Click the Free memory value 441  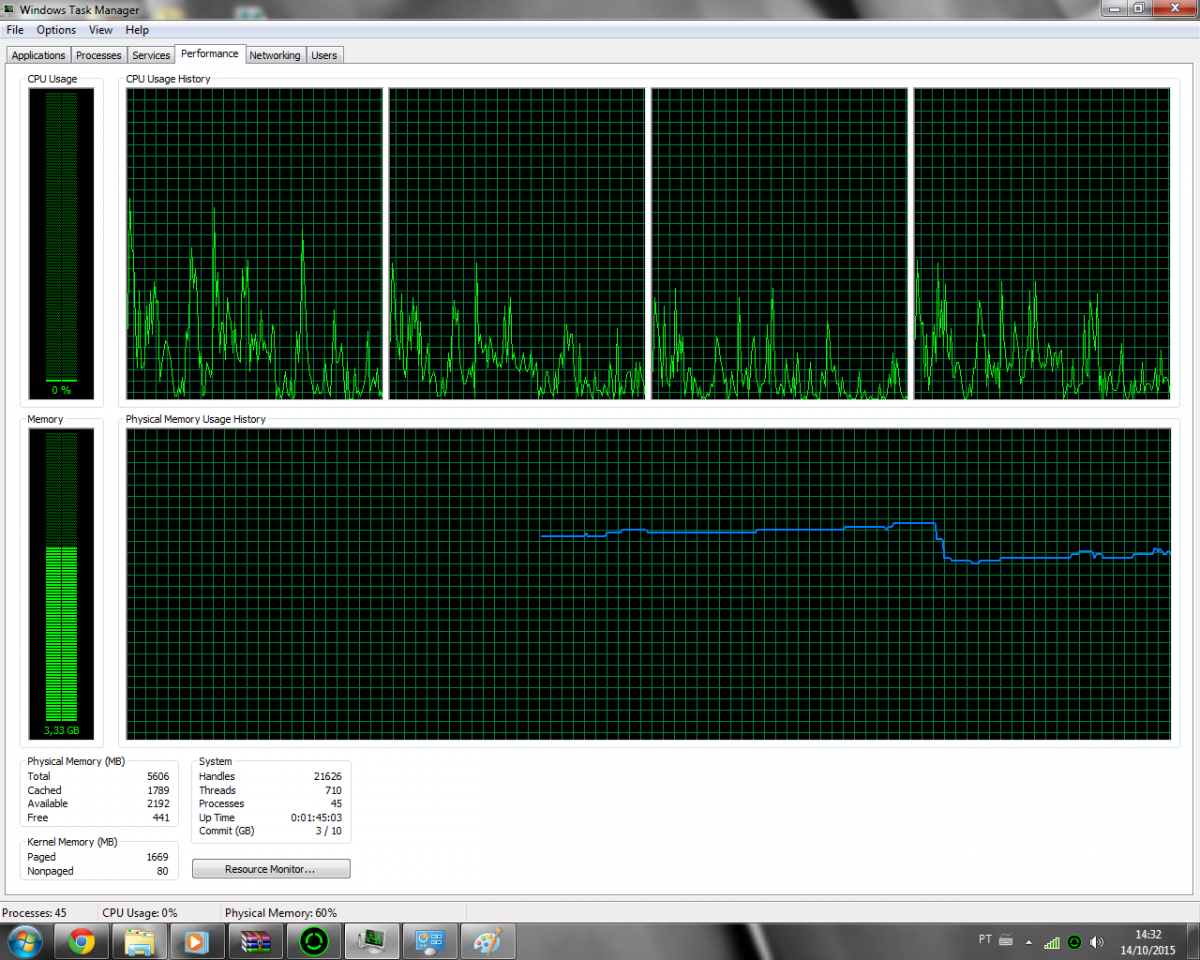(161, 817)
